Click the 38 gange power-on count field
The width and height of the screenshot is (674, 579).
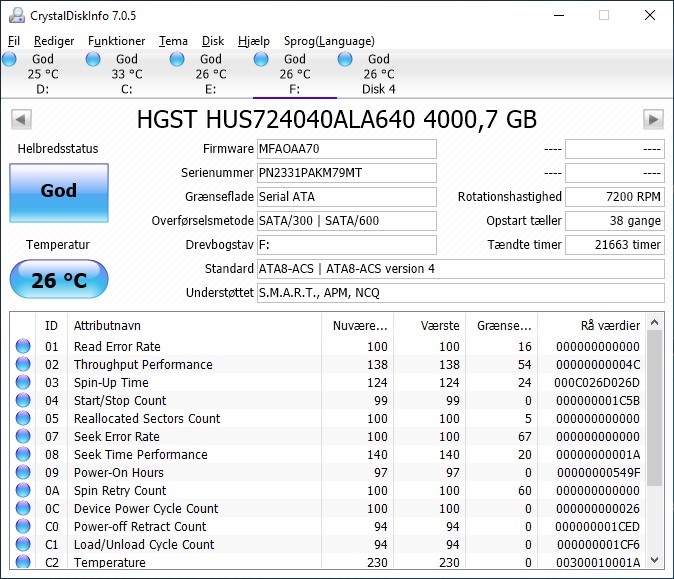(x=615, y=221)
